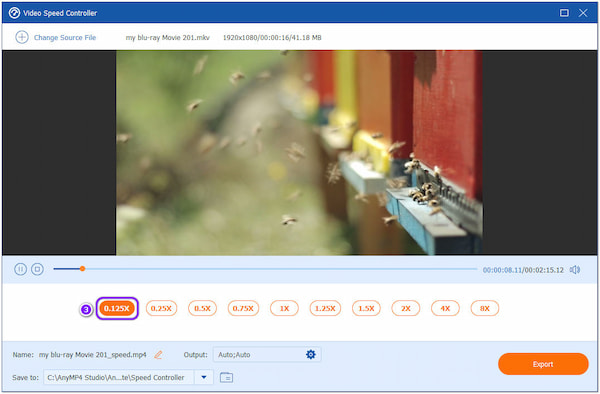Screen dimensions: 600x394
Task: Select 4X speed
Action: point(445,308)
